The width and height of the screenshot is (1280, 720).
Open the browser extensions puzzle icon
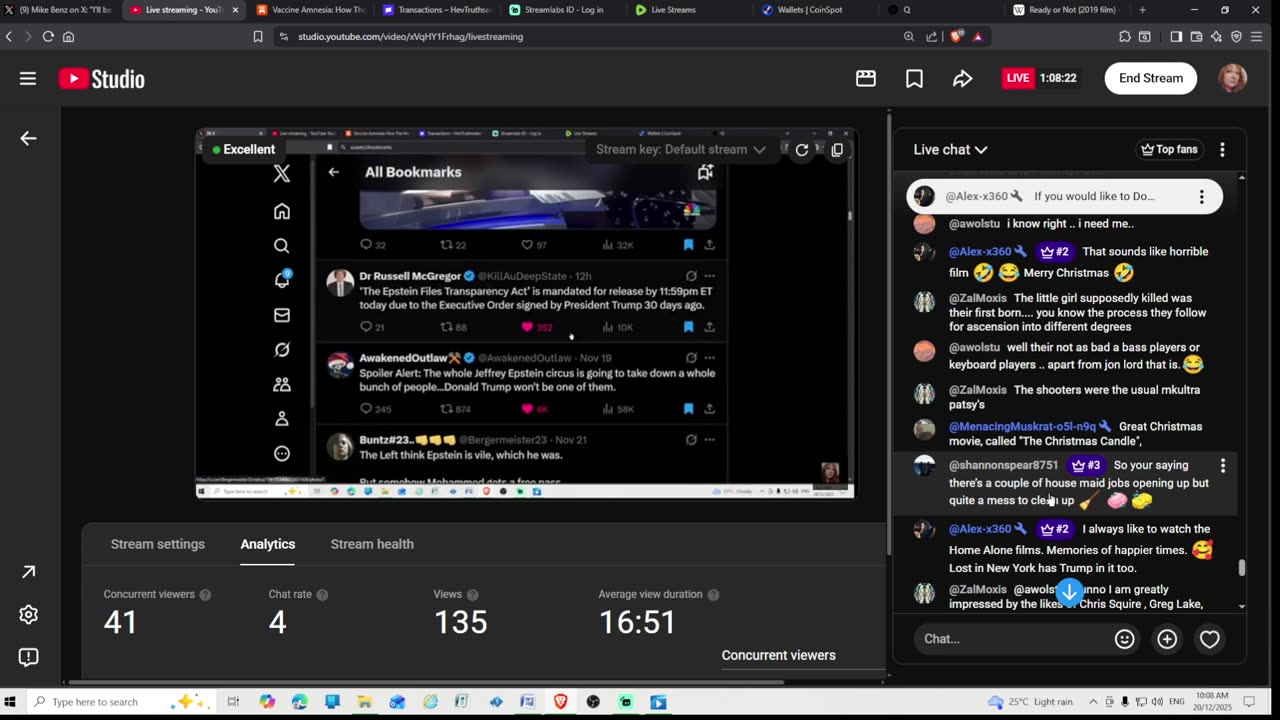tap(1125, 36)
